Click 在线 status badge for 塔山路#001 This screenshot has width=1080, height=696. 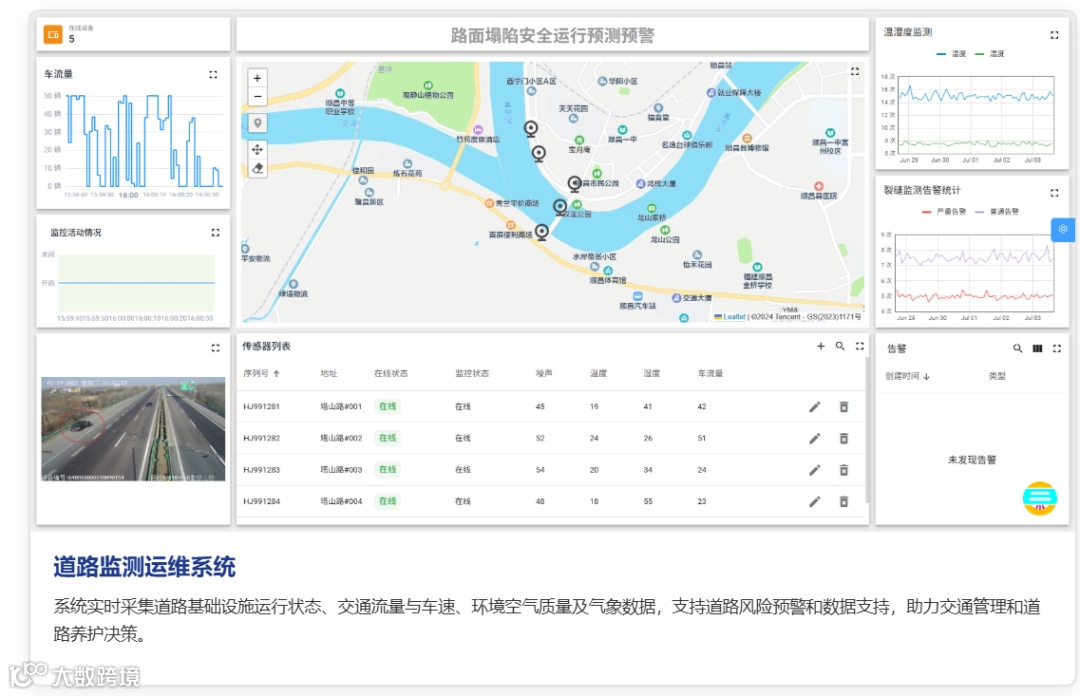coord(388,407)
